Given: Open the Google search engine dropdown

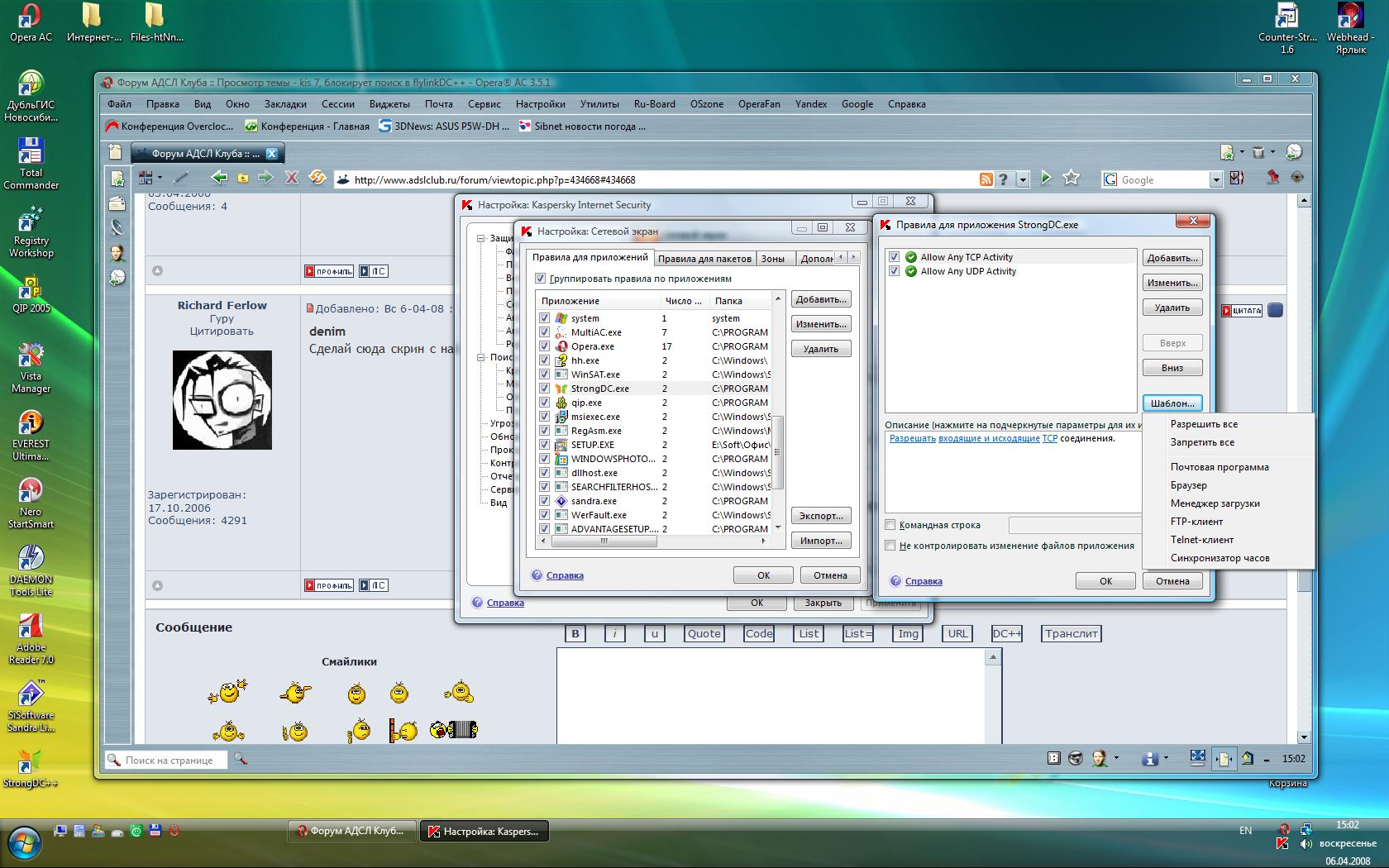Looking at the screenshot, I should pyautogui.click(x=1215, y=179).
